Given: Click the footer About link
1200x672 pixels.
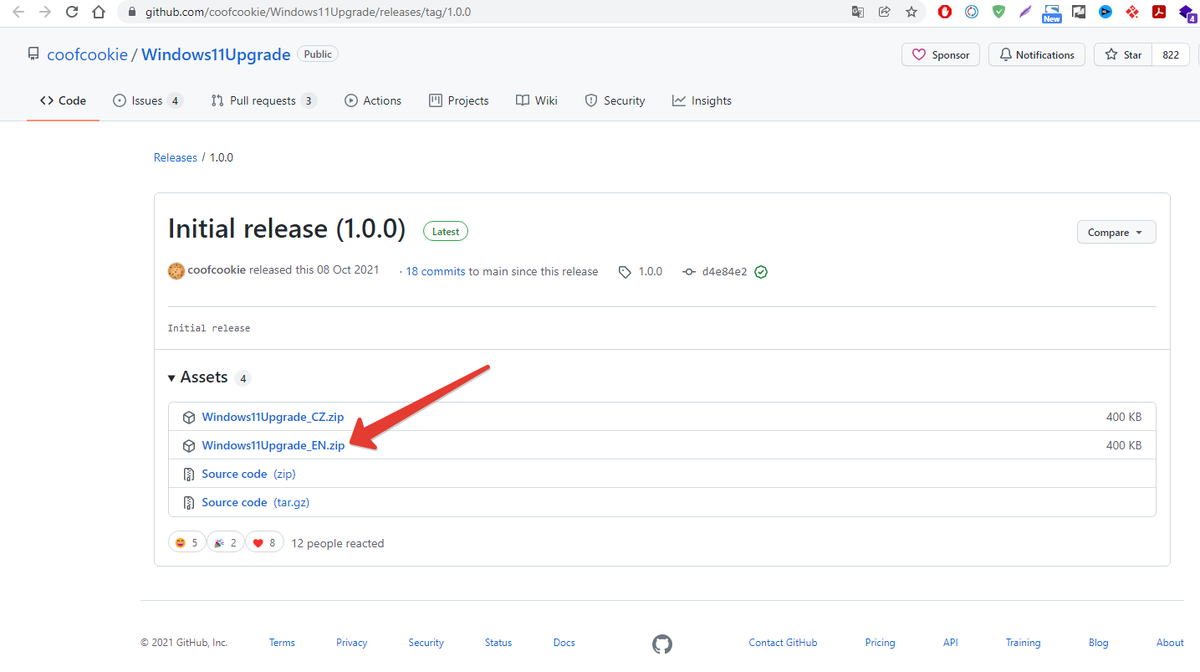Looking at the screenshot, I should tap(1170, 643).
